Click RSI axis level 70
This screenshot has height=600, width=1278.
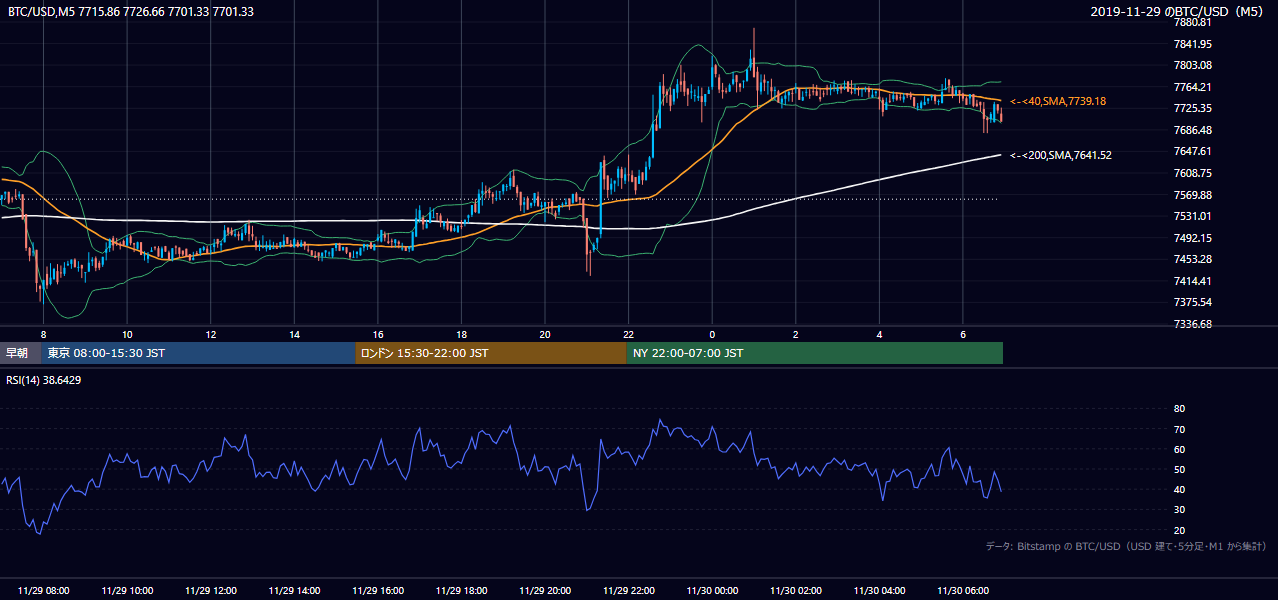click(1179, 429)
